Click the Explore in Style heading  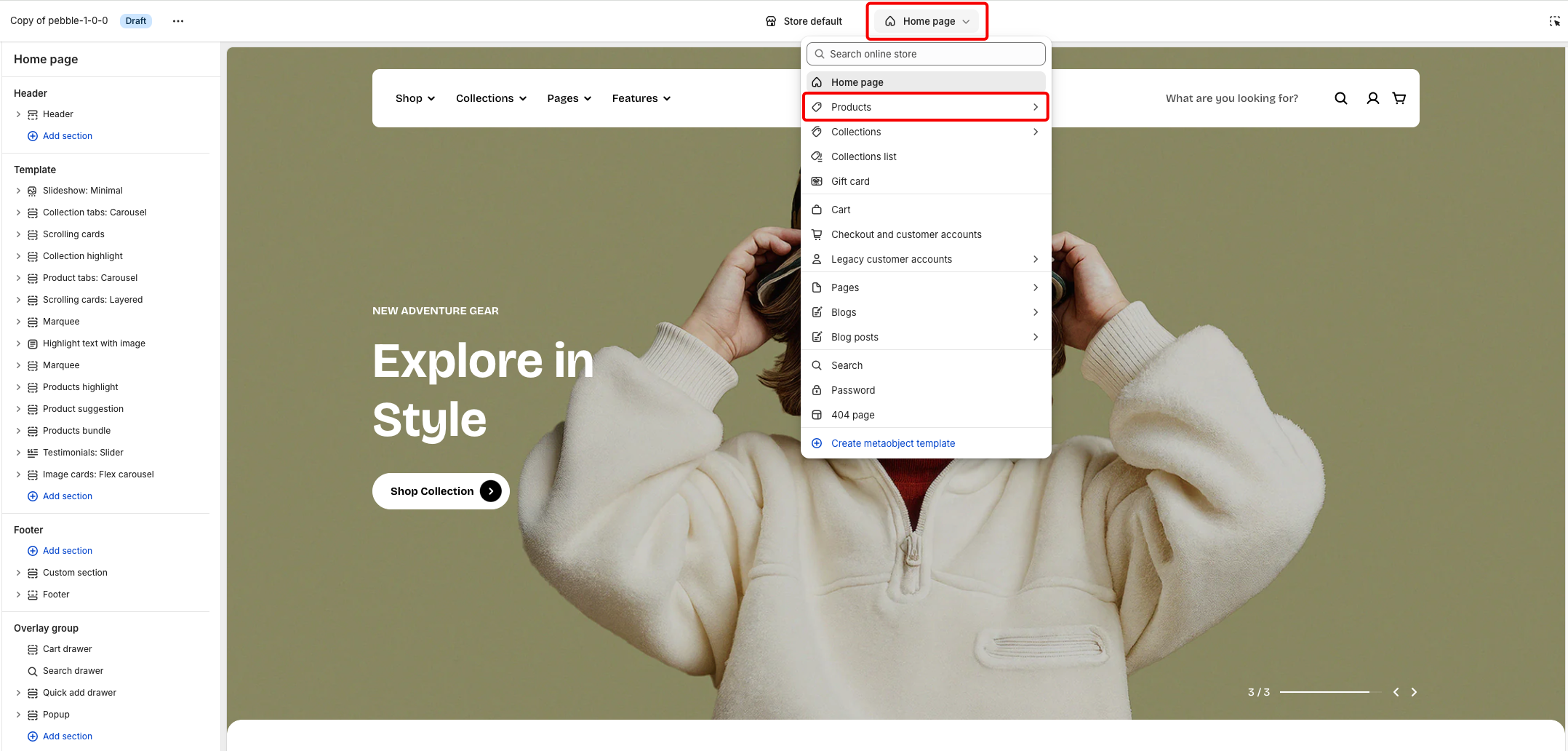[483, 390]
